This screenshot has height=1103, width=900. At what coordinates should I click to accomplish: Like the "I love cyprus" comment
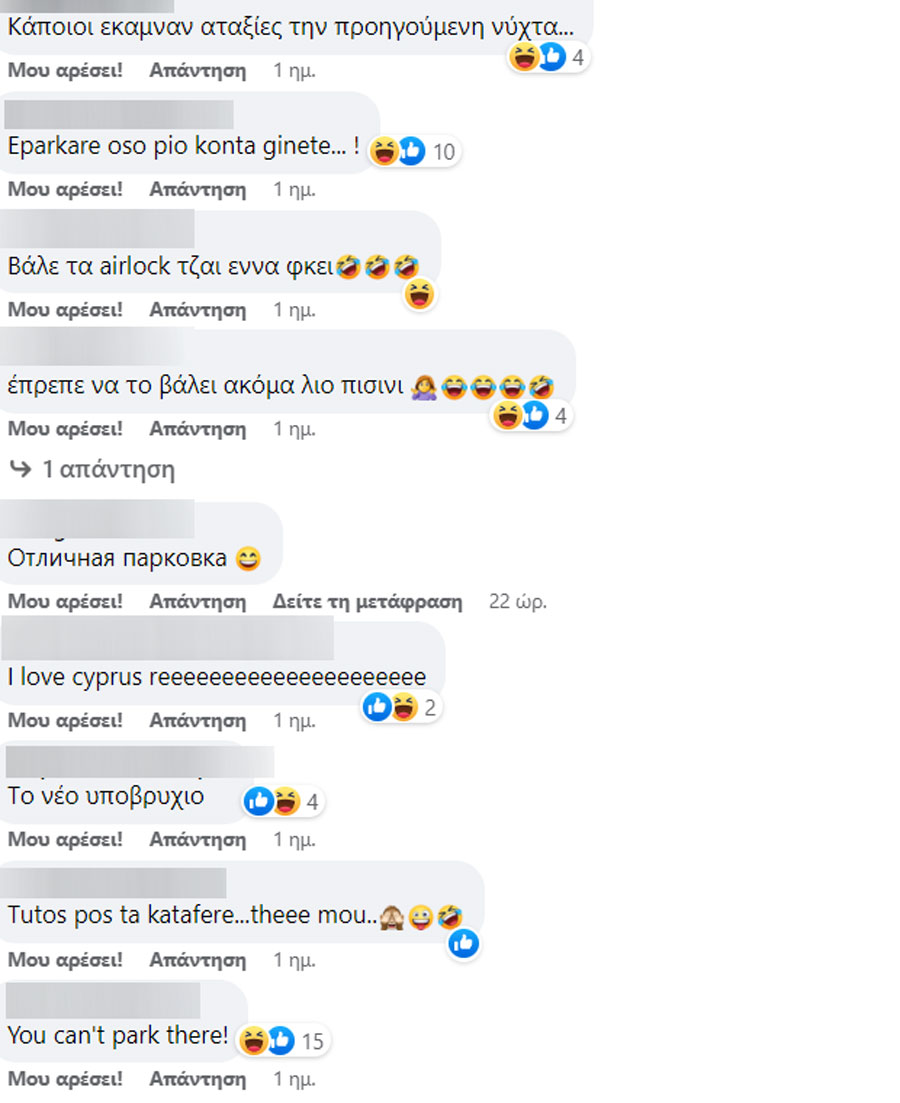[65, 720]
